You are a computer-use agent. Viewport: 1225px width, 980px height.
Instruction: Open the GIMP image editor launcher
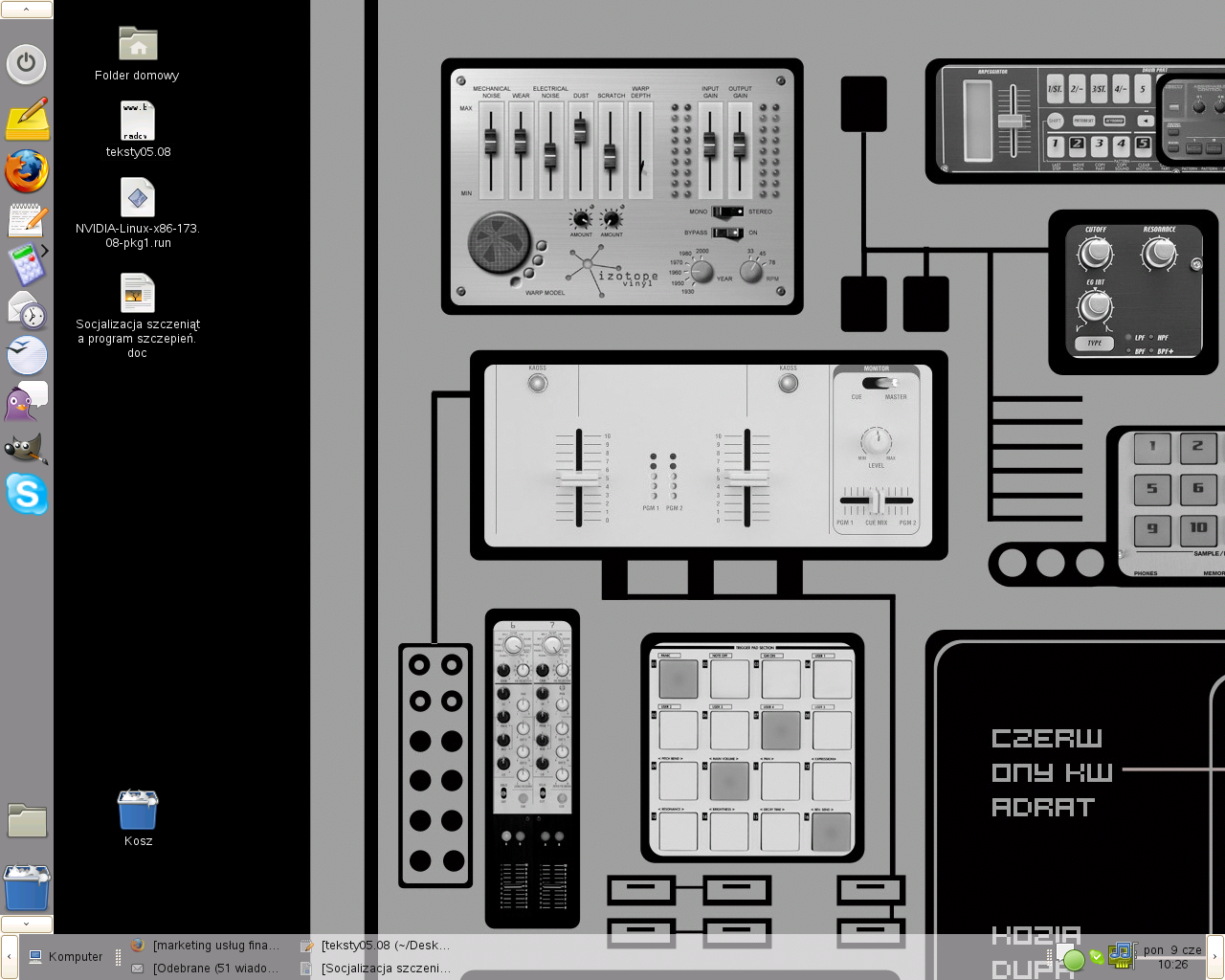26,448
